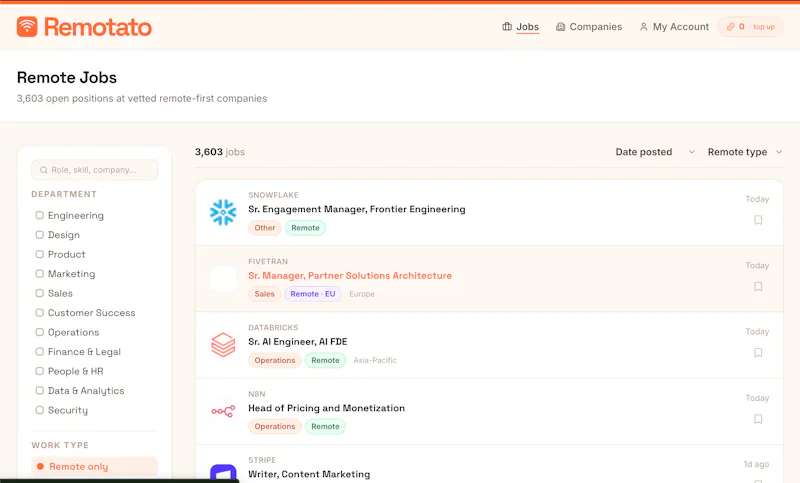Click the Stripe company logo
Screen dimensions: 800x483
coord(223,473)
